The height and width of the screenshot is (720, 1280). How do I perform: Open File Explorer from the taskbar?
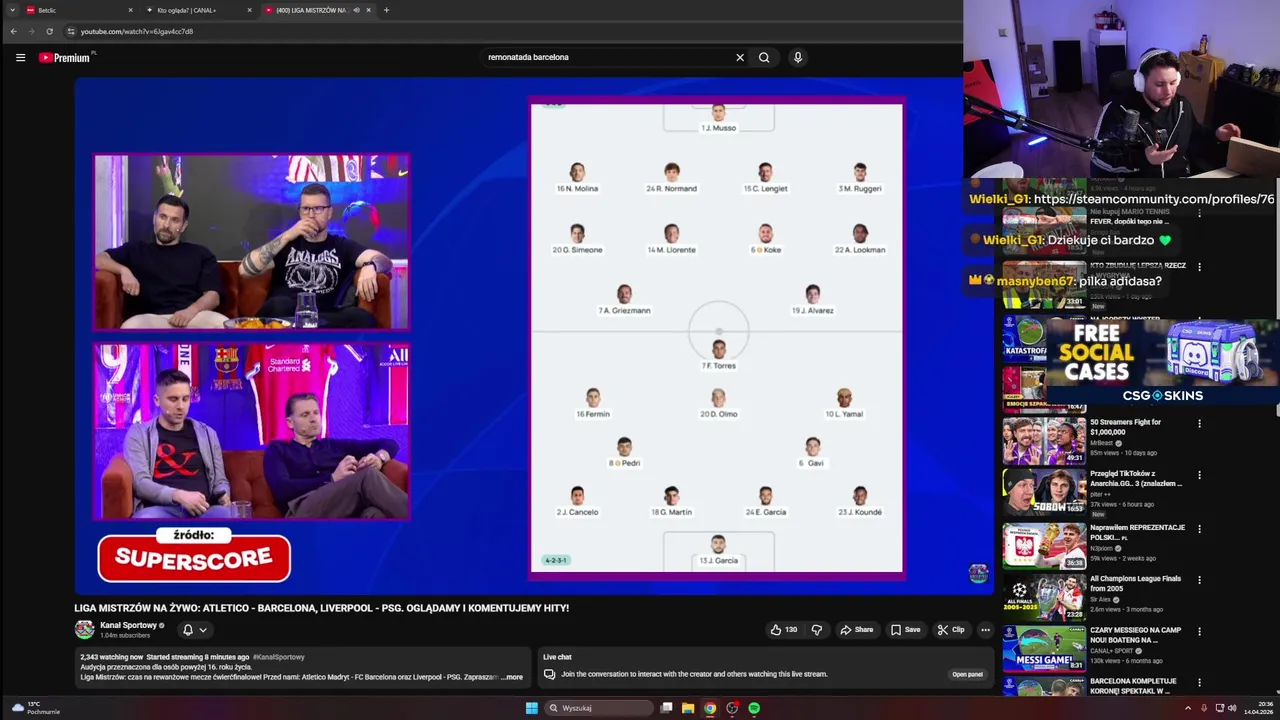tap(688, 708)
